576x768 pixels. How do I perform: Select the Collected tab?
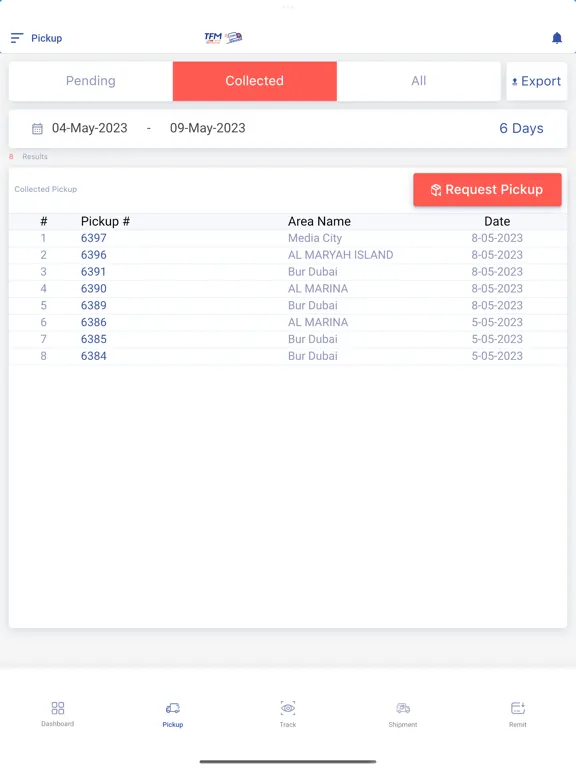pyautogui.click(x=255, y=81)
